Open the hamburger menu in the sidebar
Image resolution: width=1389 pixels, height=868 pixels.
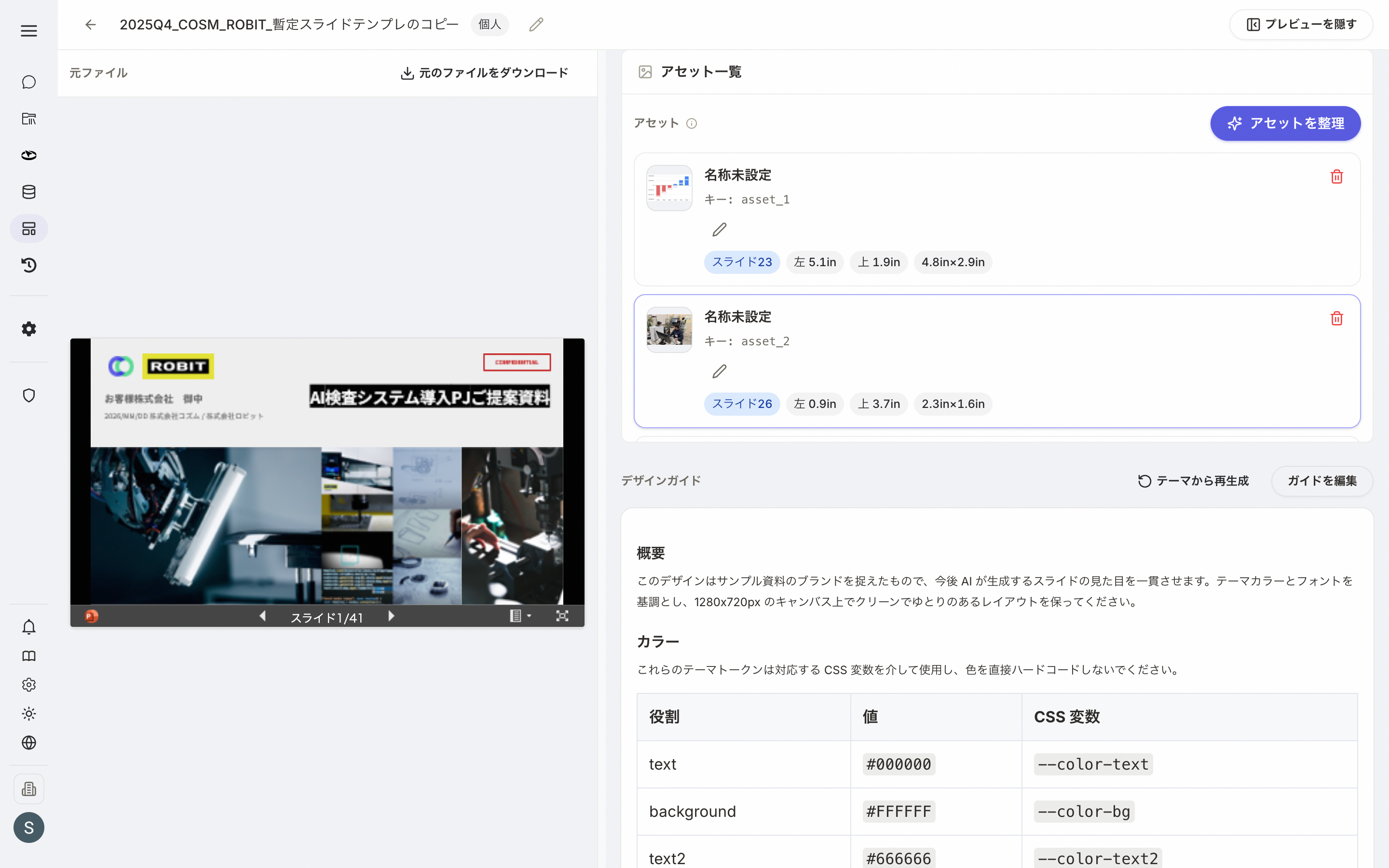(29, 31)
